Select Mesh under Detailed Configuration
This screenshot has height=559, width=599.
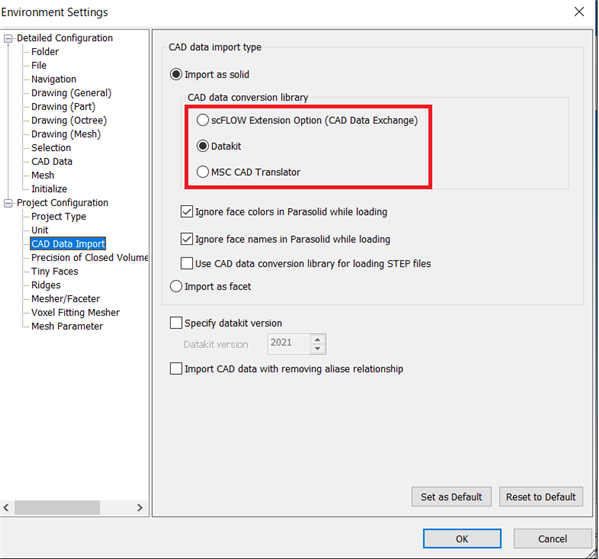[42, 175]
